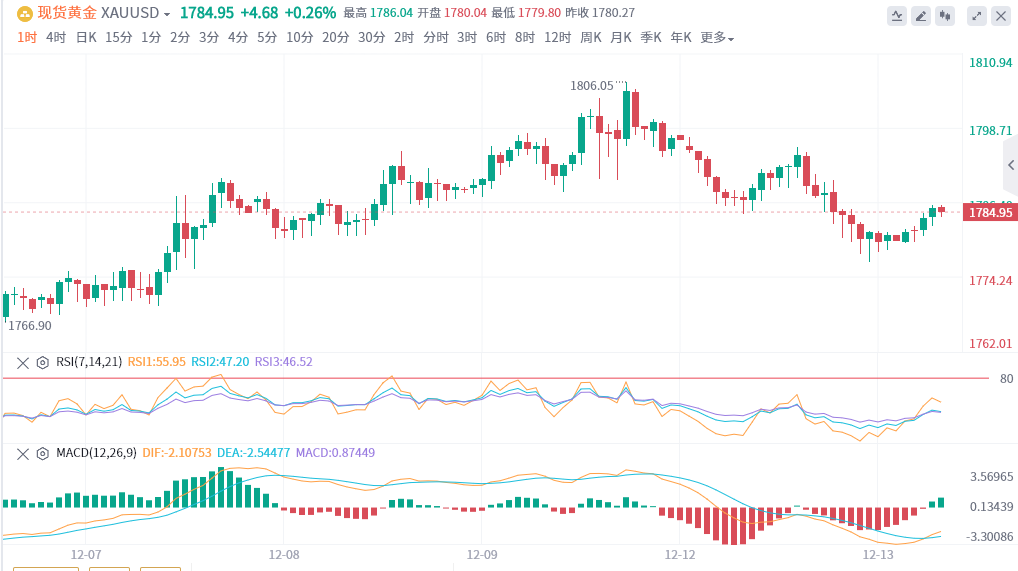Choose the 5分 timeframe
Viewport: 1018px width, 571px height.
click(267, 38)
